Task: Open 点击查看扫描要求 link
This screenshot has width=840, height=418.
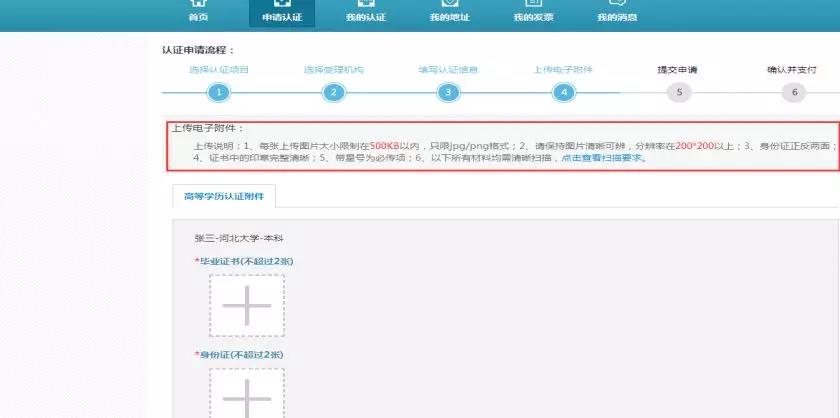Action: tap(601, 159)
